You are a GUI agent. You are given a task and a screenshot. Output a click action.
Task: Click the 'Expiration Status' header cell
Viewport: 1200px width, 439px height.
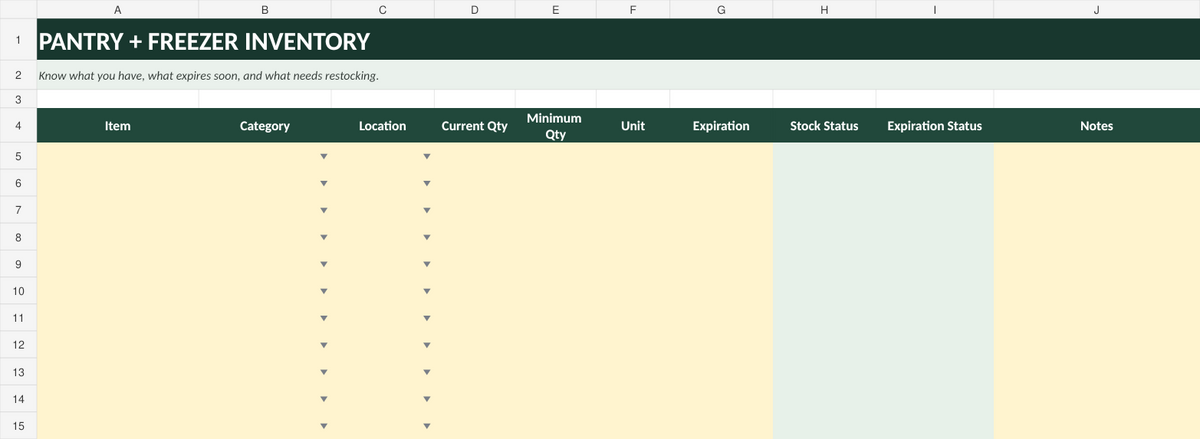pos(935,126)
